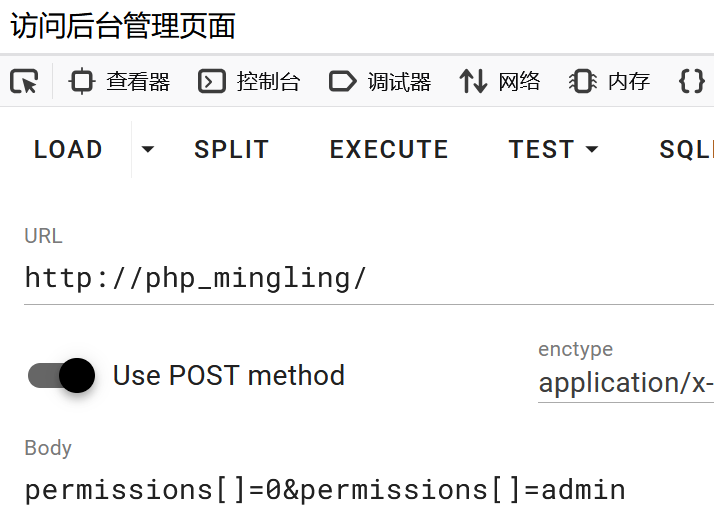The image size is (714, 513).
Task: Click the Console (控制台) terminal icon
Action: coord(211,82)
